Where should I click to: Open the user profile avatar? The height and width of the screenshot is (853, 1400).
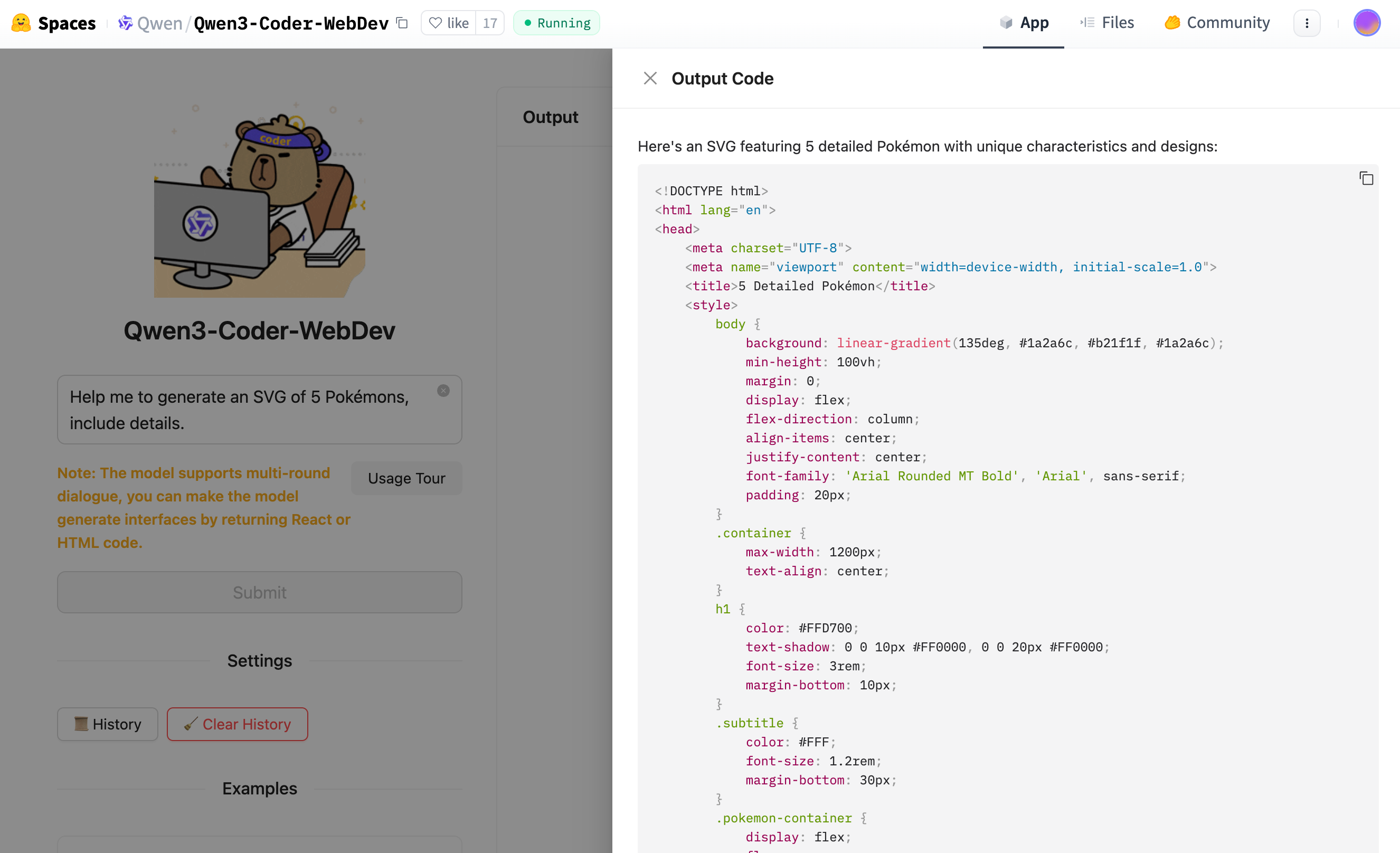[1366, 23]
